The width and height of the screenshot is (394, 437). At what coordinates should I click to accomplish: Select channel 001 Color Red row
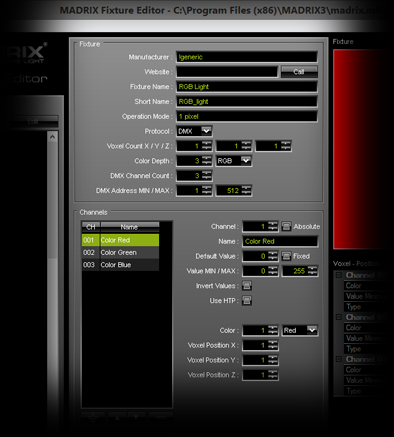(120, 240)
